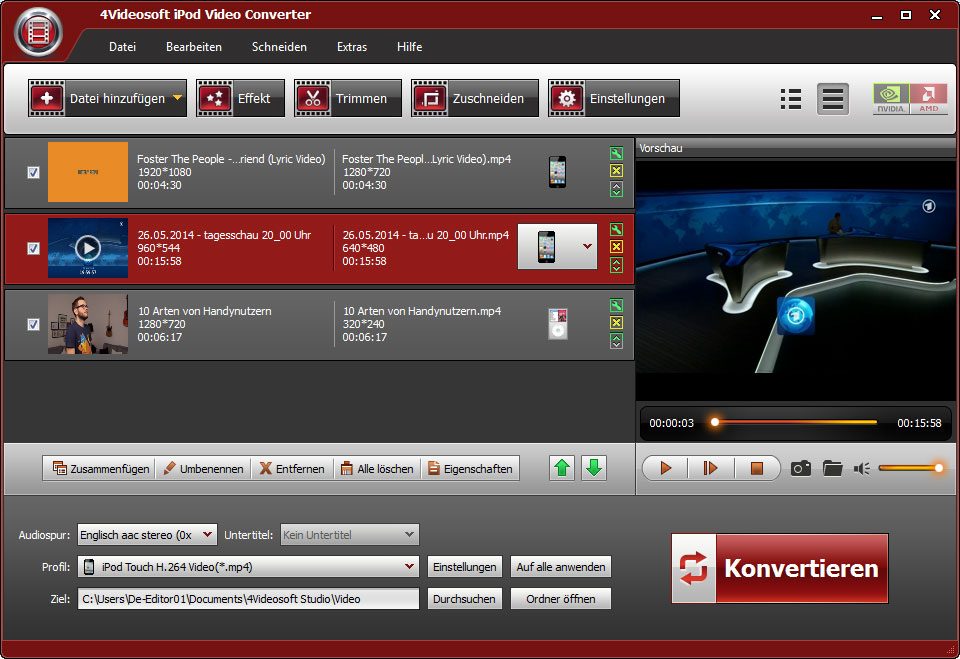Uncheck the tagesschau video checkbox
The height and width of the screenshot is (659, 960).
tap(34, 248)
